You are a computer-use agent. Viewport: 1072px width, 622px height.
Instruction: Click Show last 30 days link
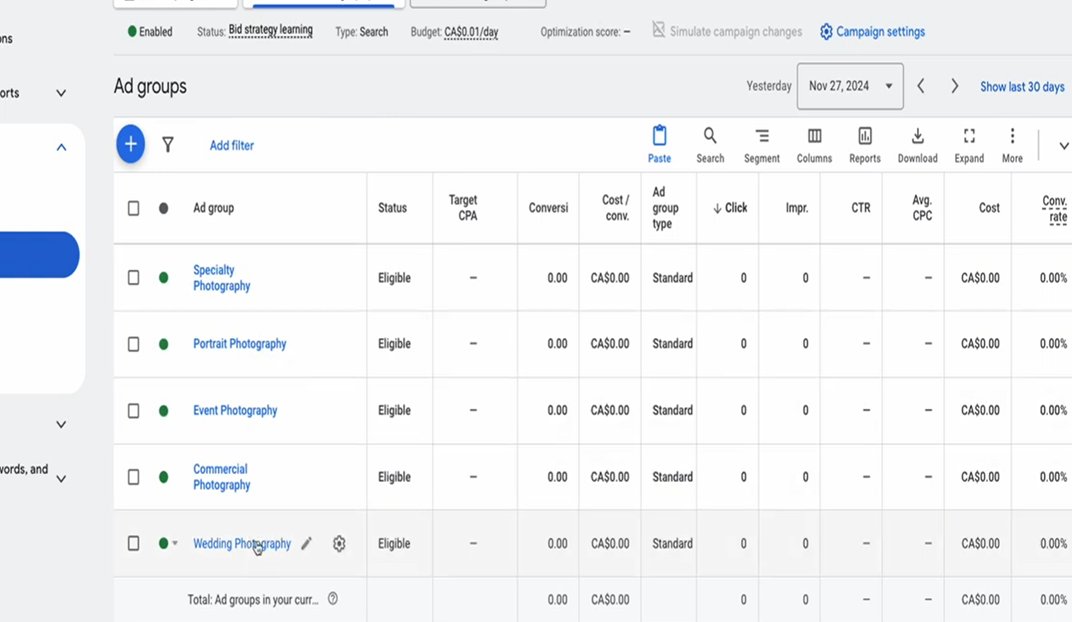pyautogui.click(x=1022, y=87)
